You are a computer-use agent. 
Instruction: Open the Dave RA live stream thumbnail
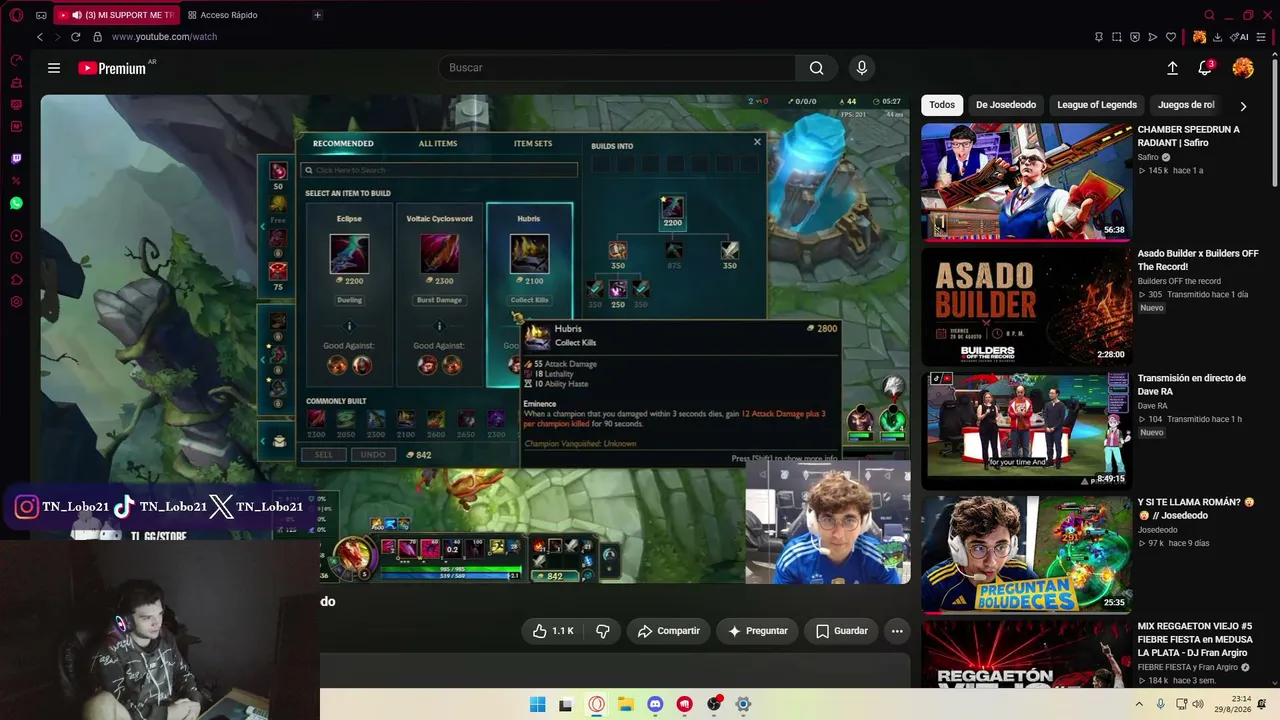pos(1026,430)
